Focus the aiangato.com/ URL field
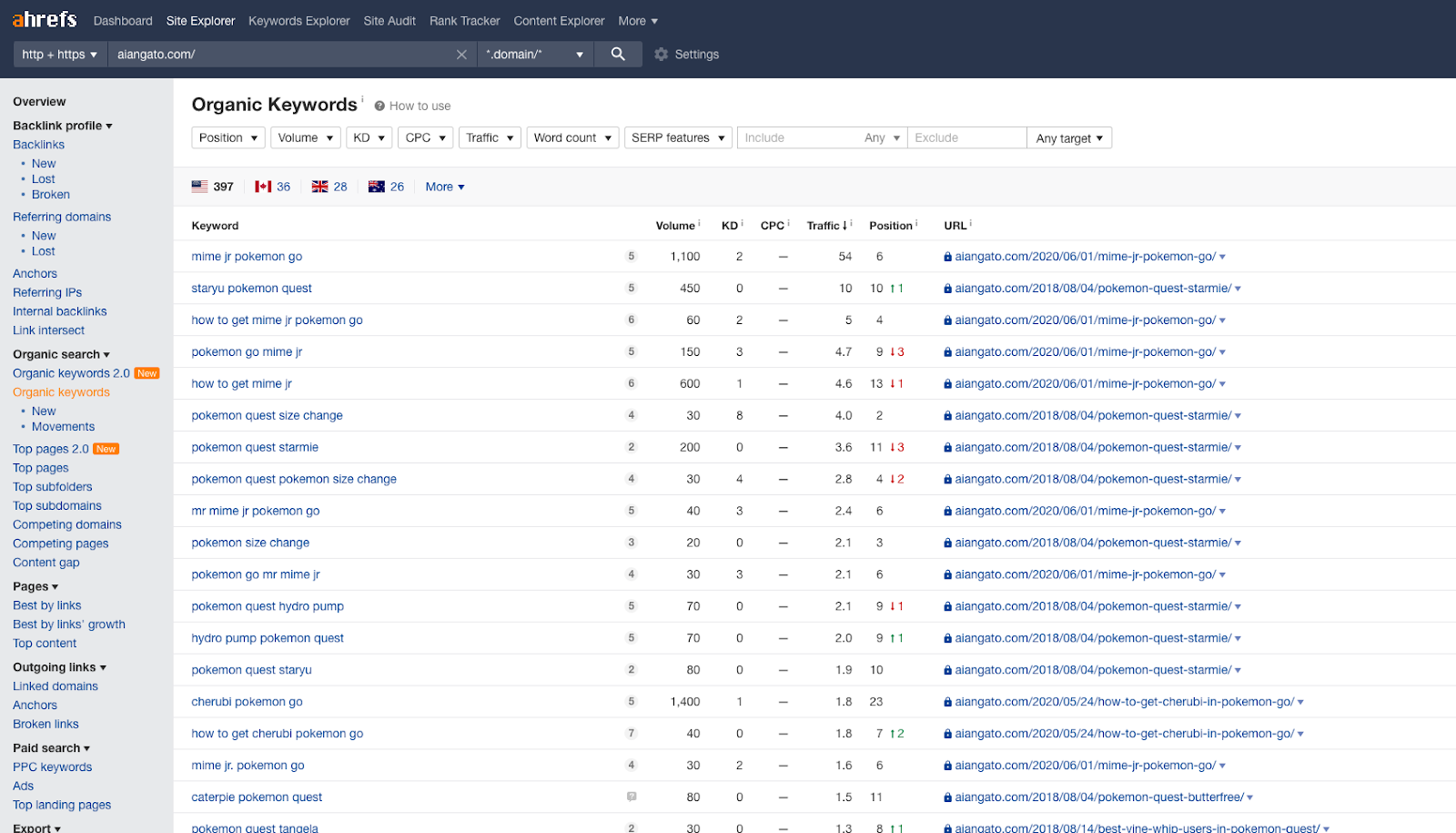This screenshot has width=1456, height=833. 281,55
